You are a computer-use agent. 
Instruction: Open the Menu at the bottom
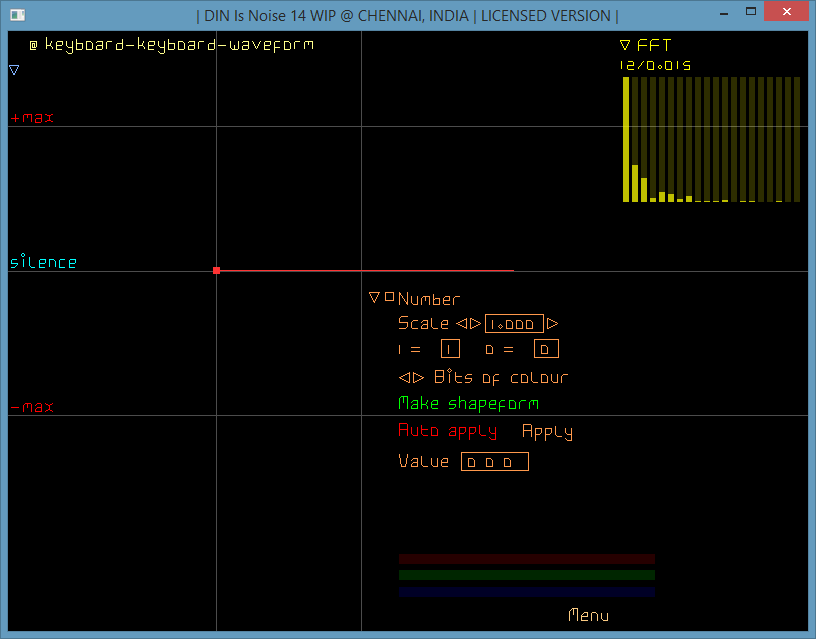pos(588,616)
